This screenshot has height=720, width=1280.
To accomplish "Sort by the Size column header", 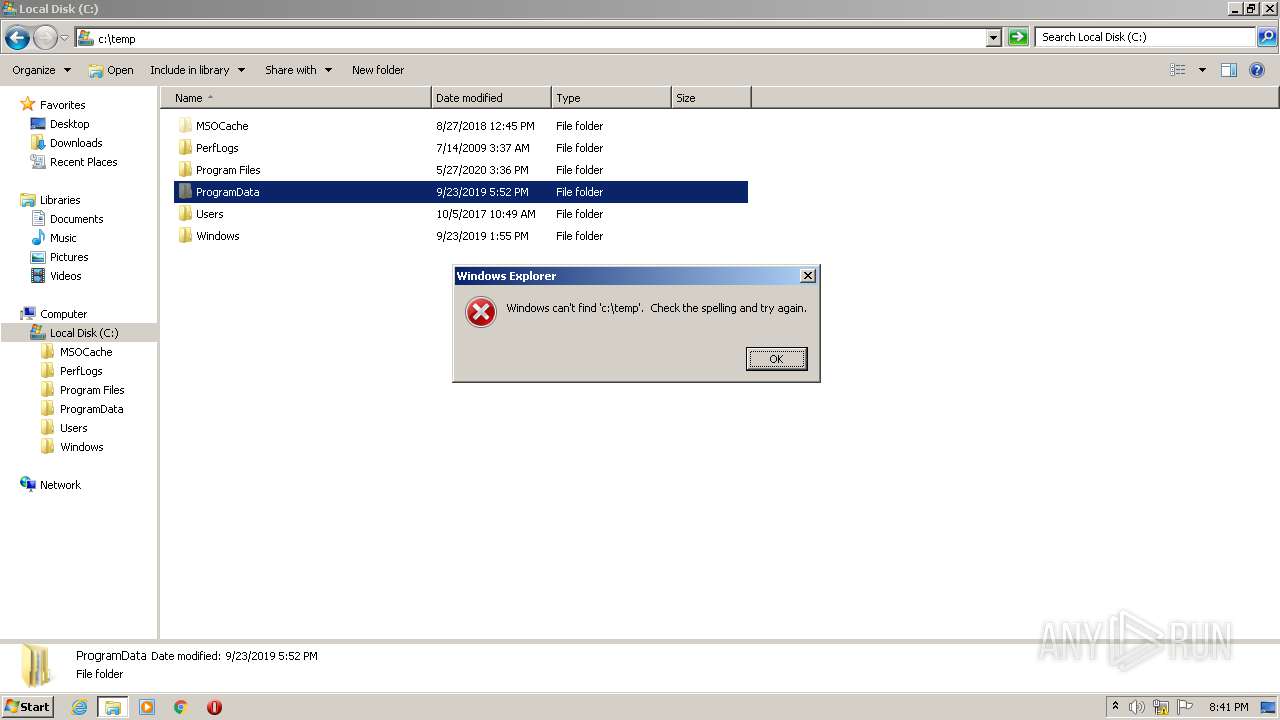I will (711, 98).
